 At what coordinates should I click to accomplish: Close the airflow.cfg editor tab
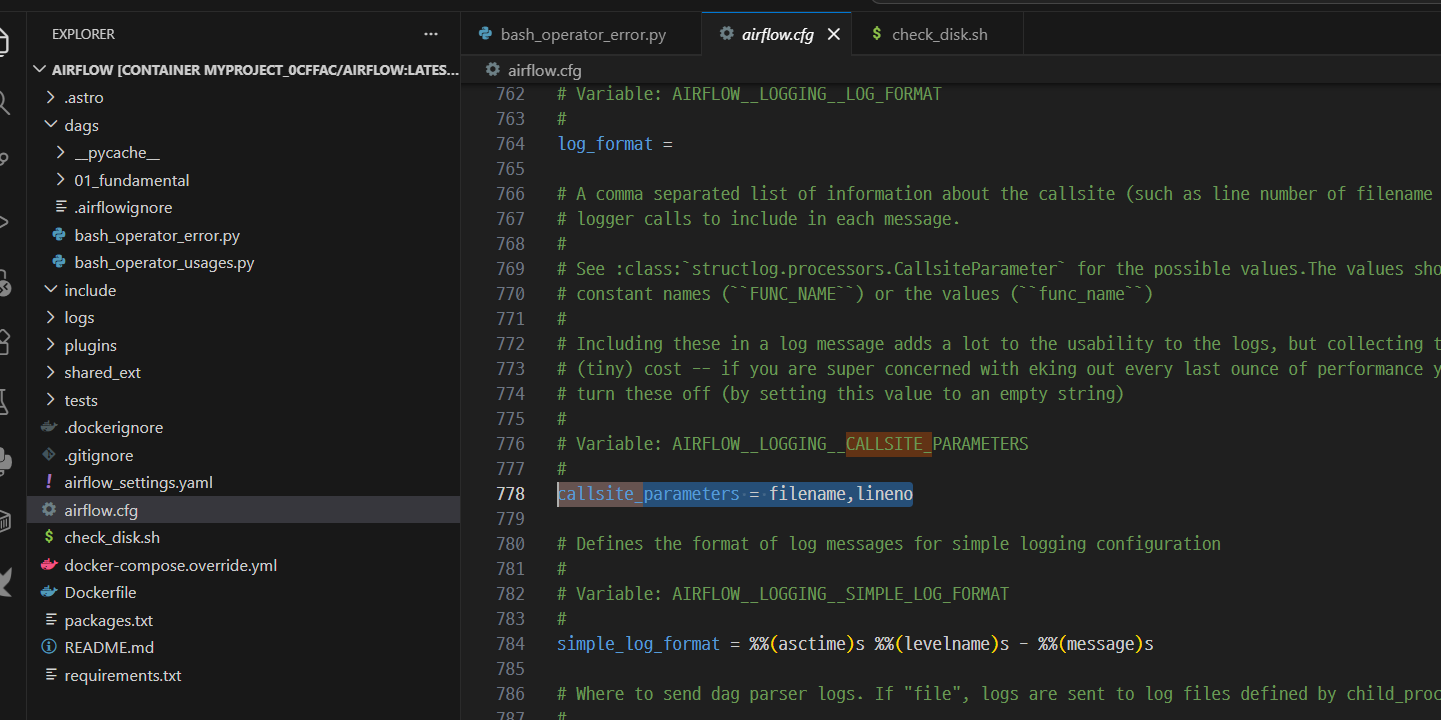(x=833, y=34)
